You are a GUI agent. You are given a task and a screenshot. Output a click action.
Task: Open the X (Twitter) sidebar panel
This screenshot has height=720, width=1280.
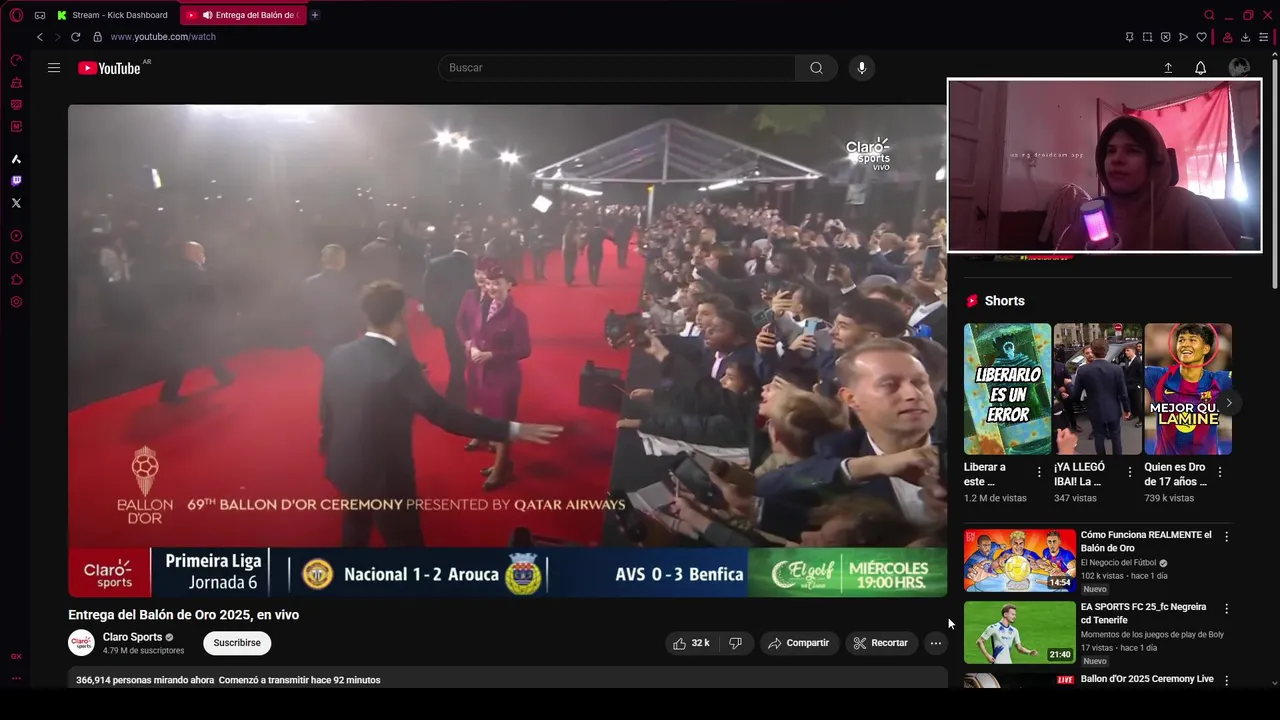point(16,203)
